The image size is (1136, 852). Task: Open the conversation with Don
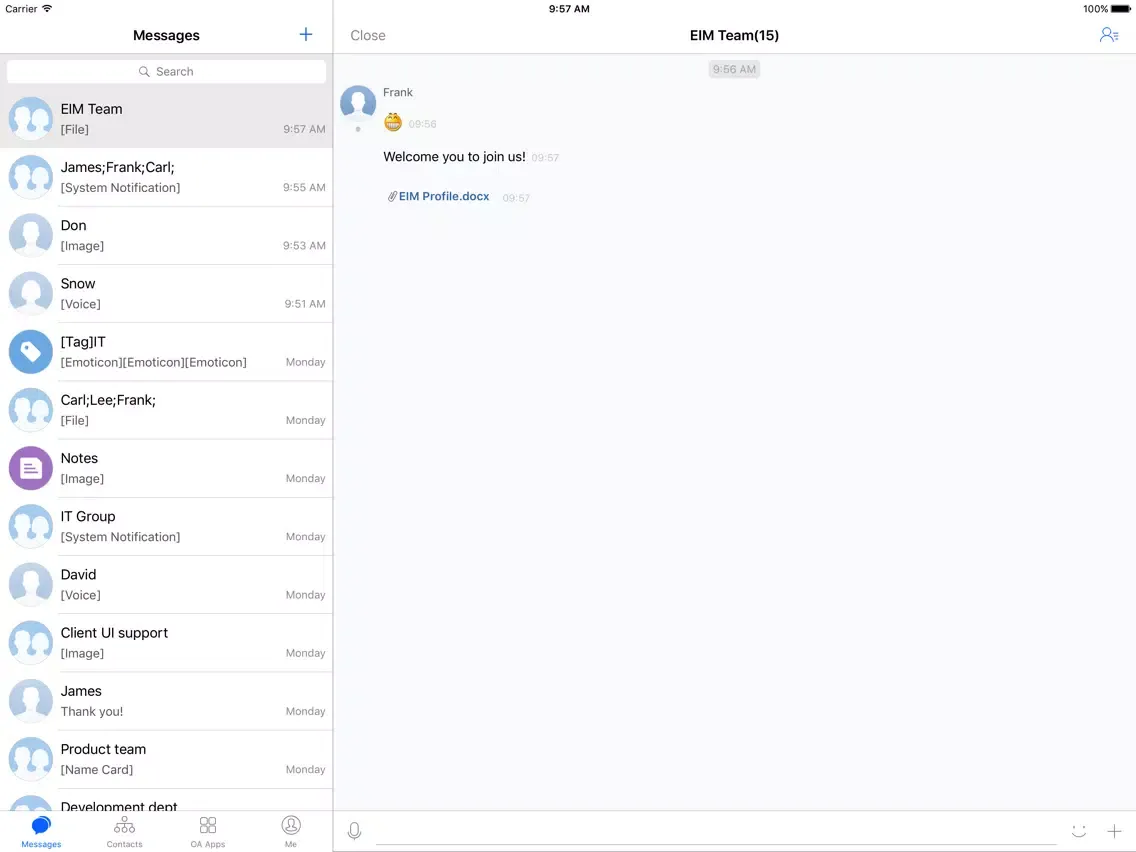tap(166, 235)
